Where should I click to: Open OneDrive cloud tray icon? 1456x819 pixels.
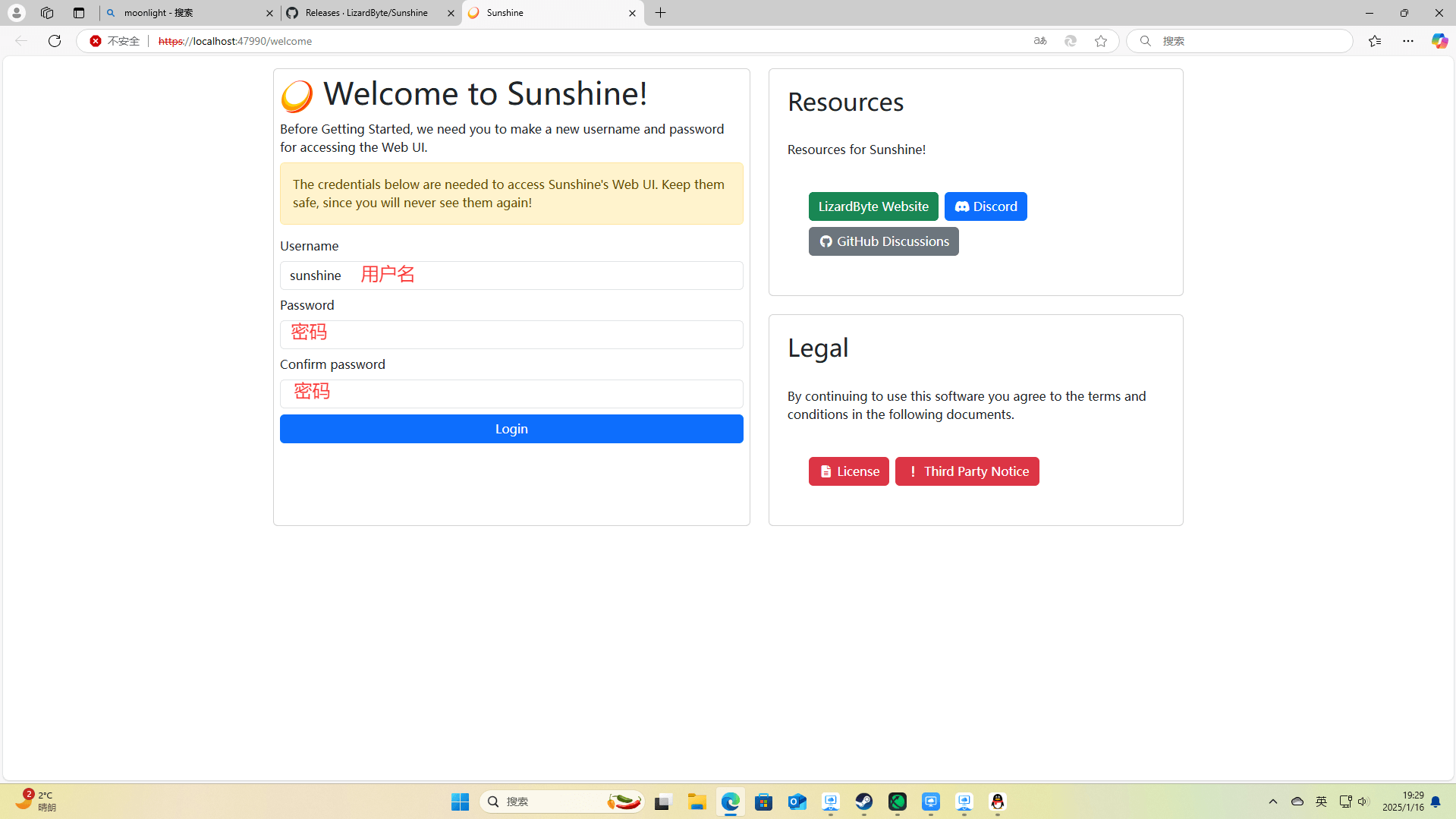tap(1297, 802)
